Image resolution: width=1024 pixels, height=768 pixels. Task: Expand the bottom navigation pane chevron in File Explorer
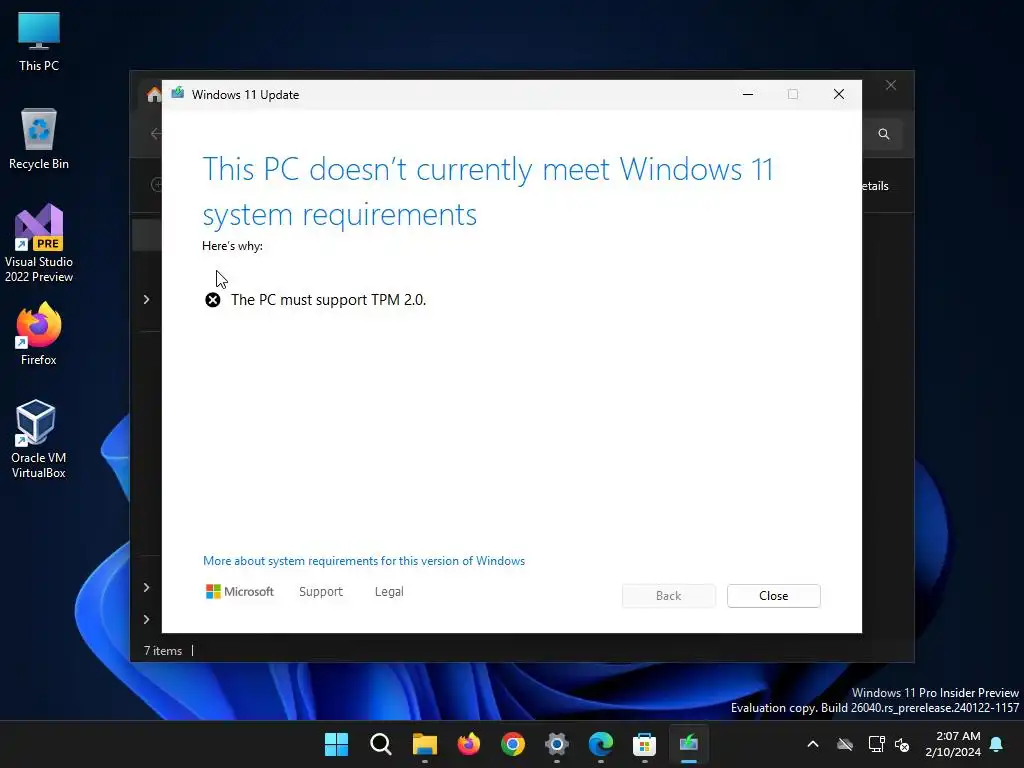pyautogui.click(x=146, y=619)
